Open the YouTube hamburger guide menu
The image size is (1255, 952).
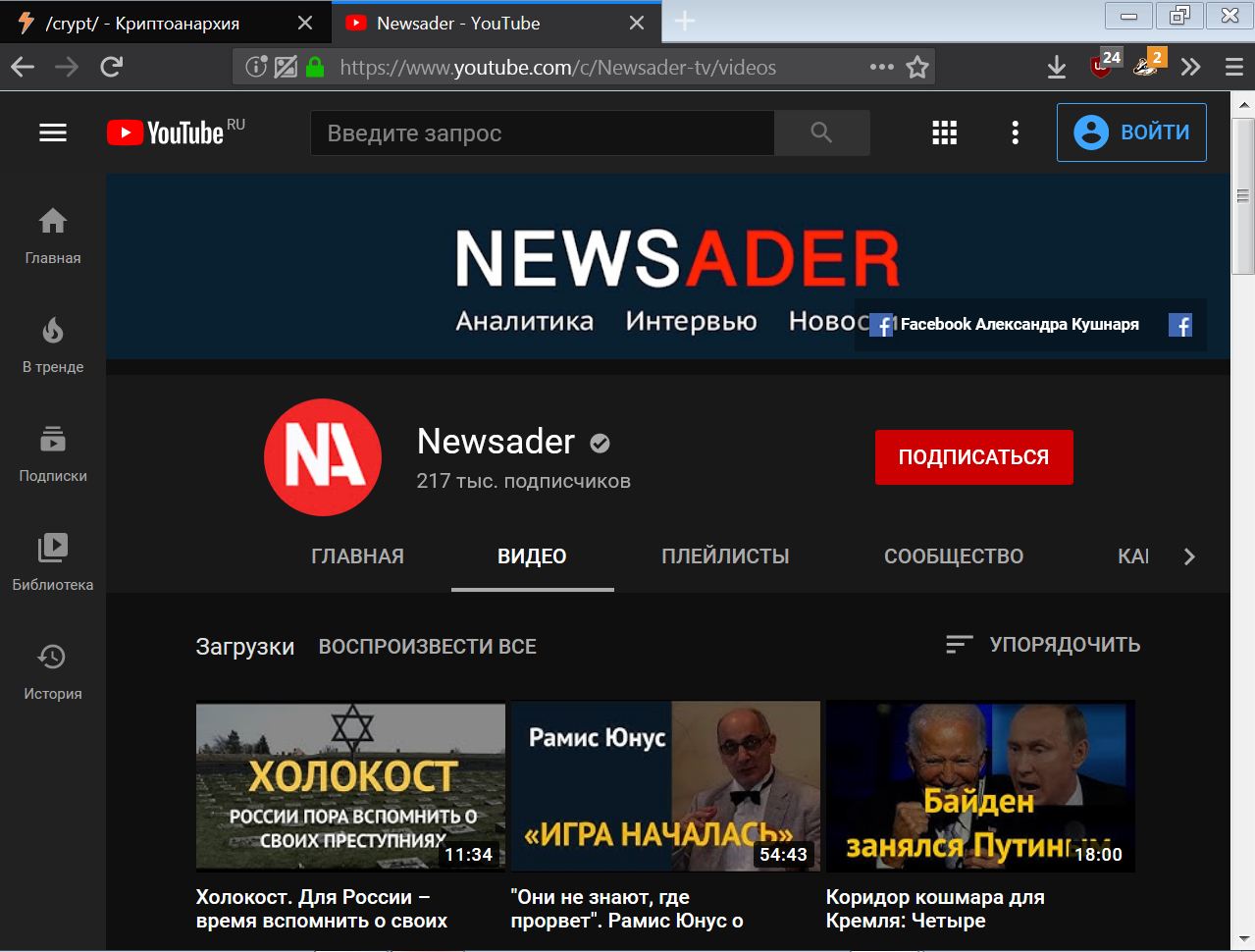point(53,132)
